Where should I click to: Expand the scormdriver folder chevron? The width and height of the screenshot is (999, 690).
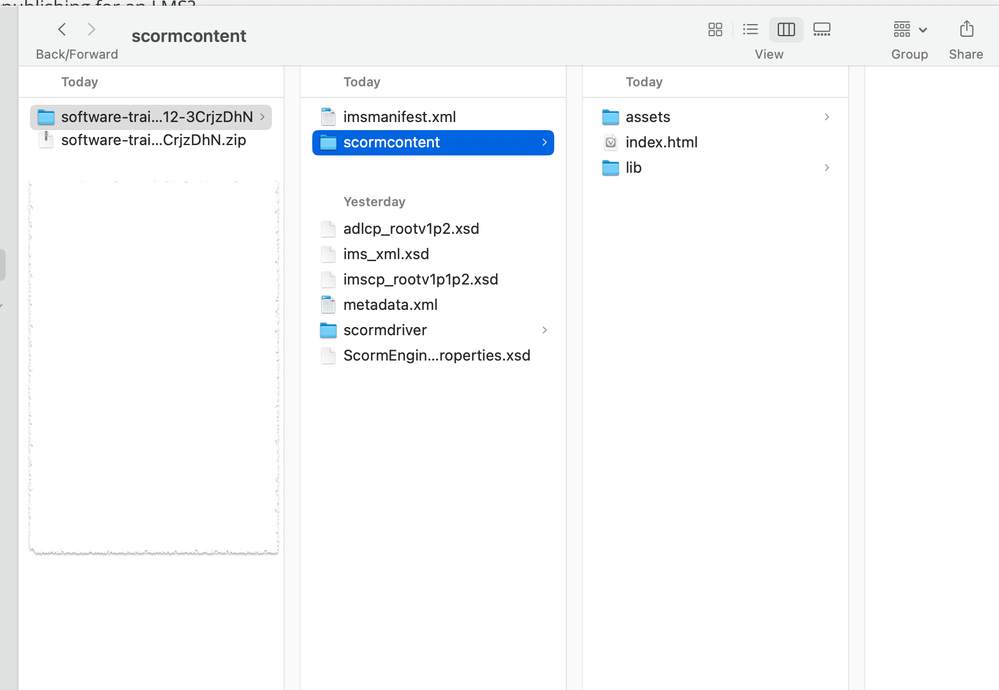click(x=544, y=330)
